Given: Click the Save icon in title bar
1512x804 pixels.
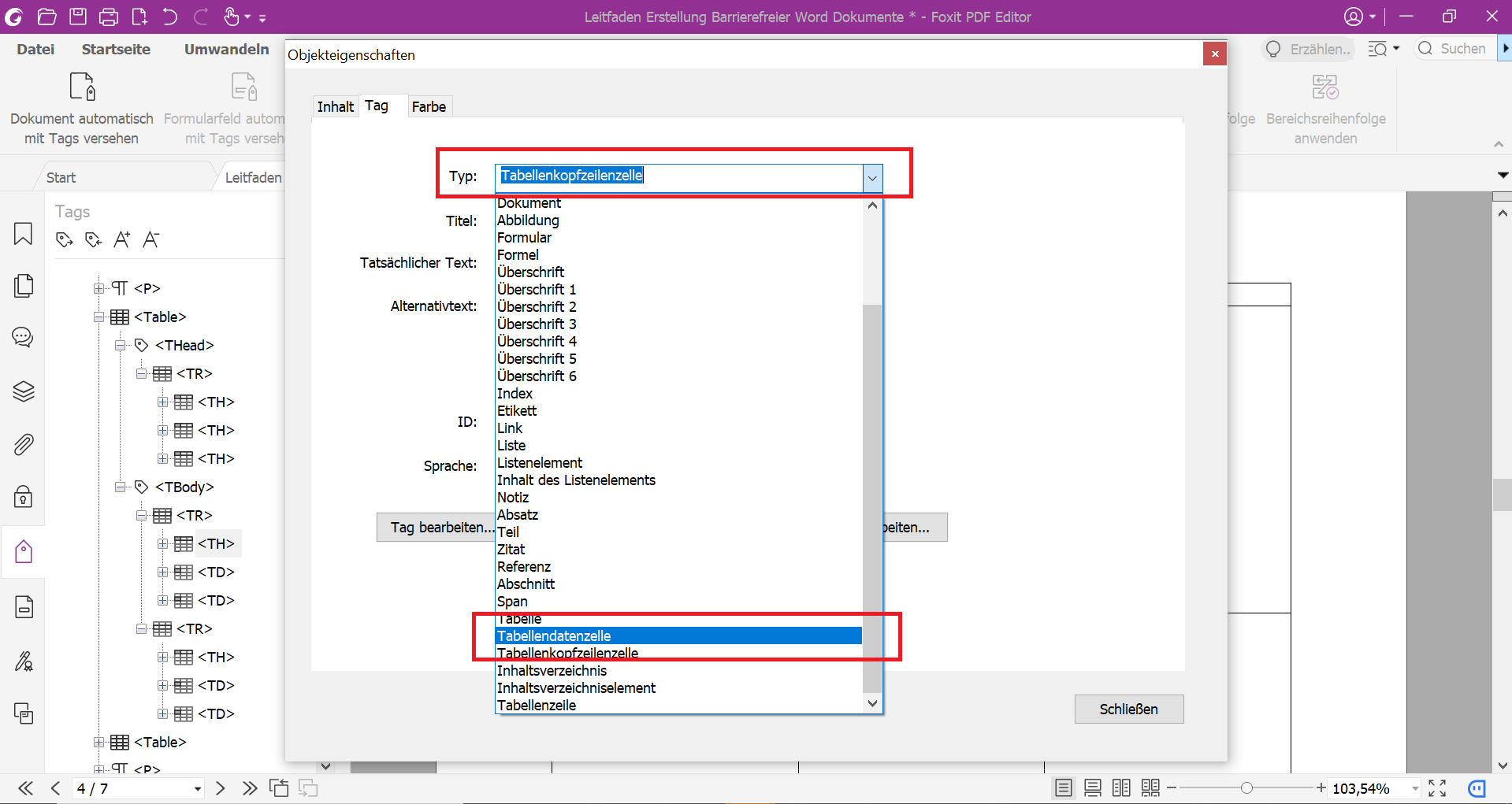Looking at the screenshot, I should (77, 17).
